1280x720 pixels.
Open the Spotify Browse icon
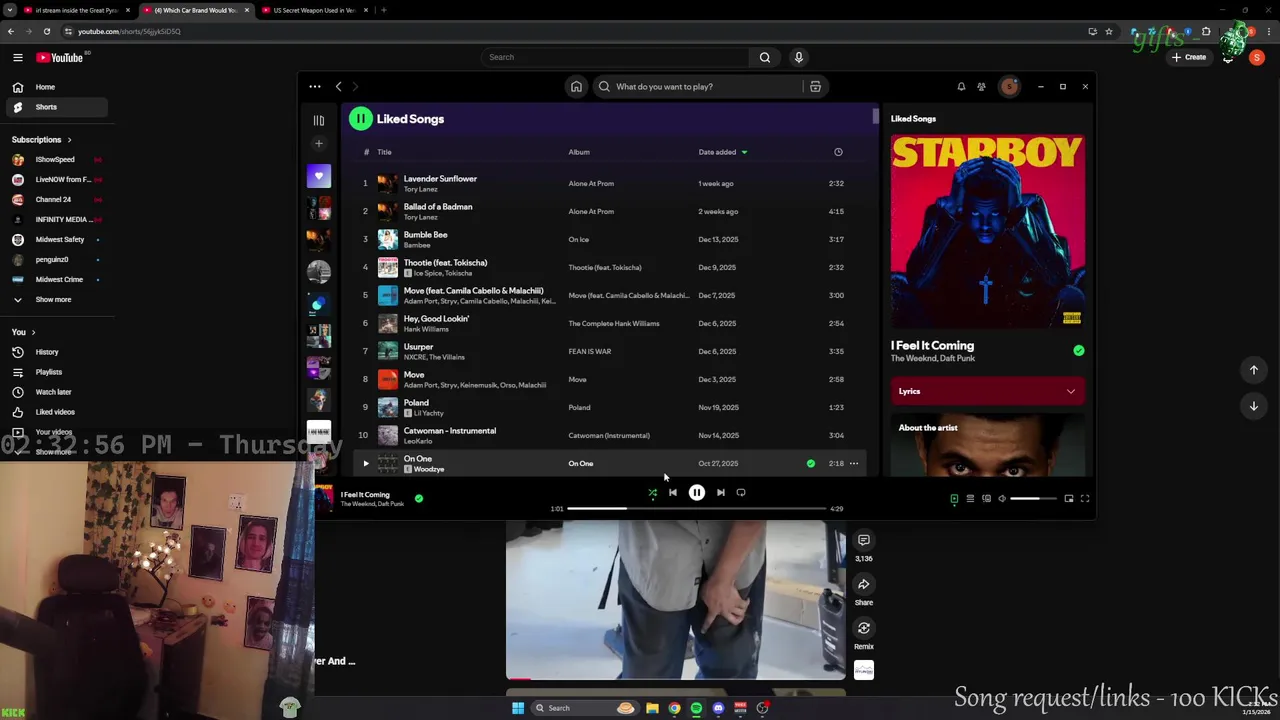click(815, 87)
